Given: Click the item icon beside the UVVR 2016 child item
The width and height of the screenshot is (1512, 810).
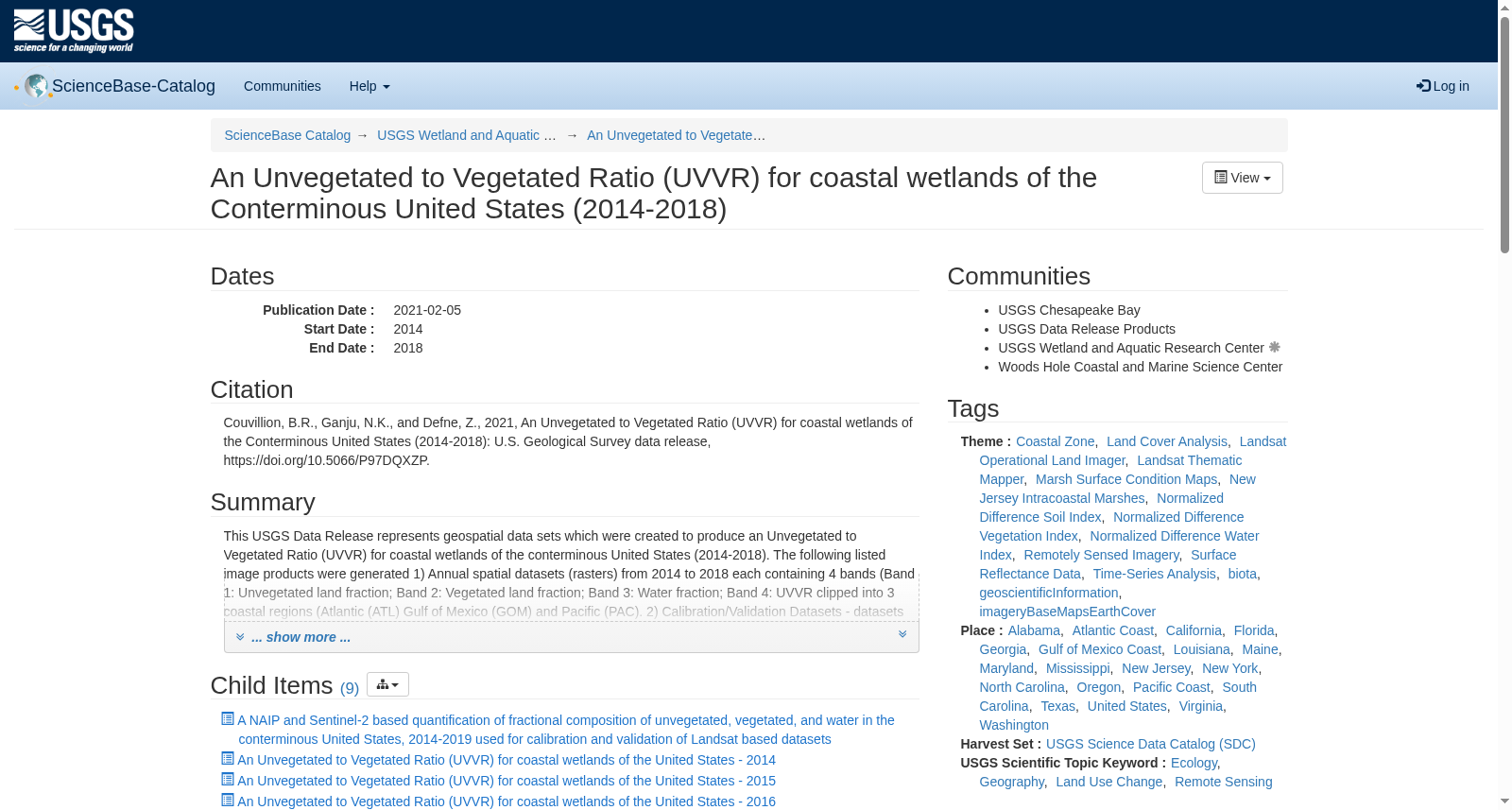Looking at the screenshot, I should tap(228, 800).
